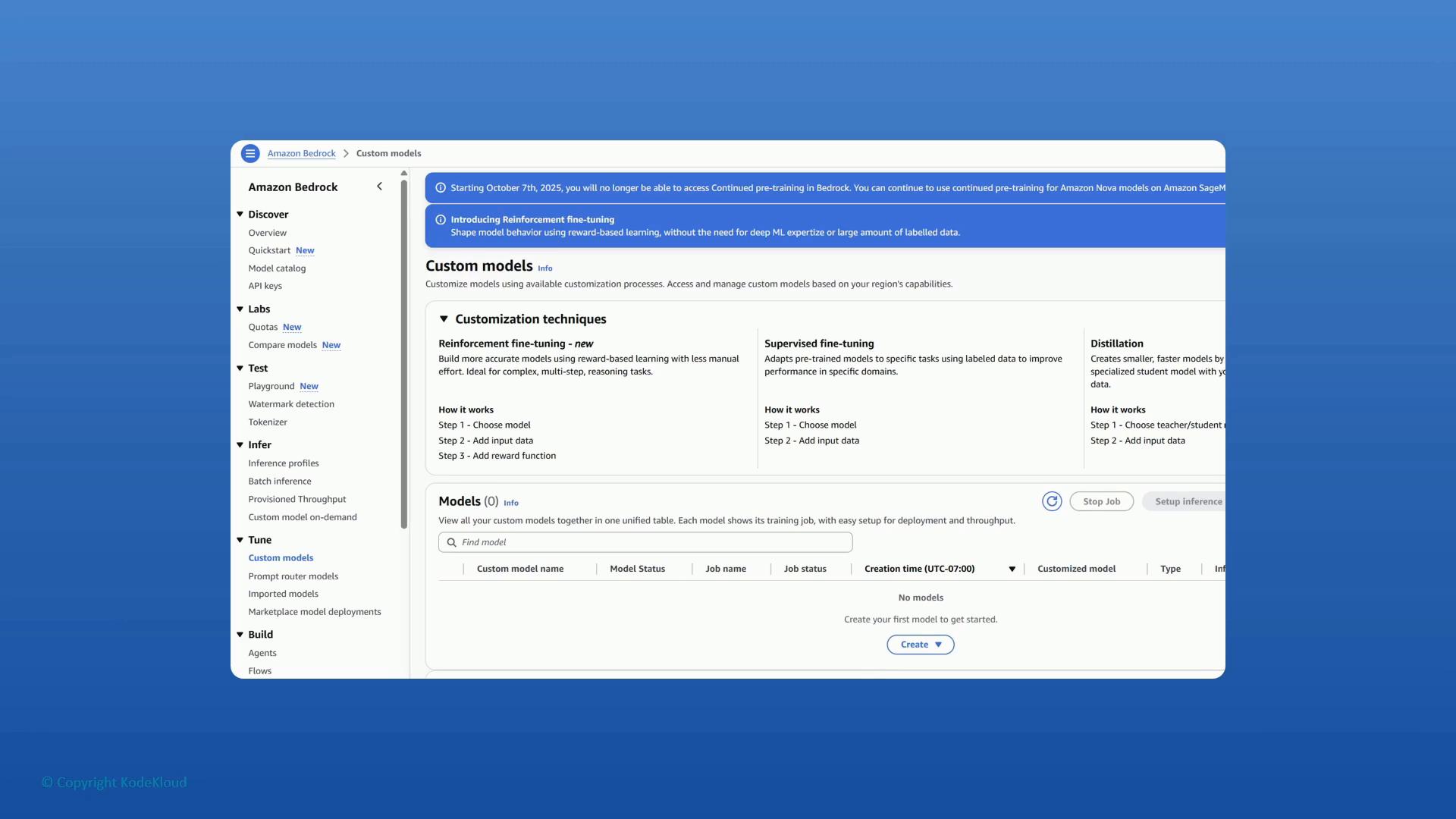Image resolution: width=1456 pixels, height=819 pixels.
Task: Open Compare models
Action: tap(282, 345)
